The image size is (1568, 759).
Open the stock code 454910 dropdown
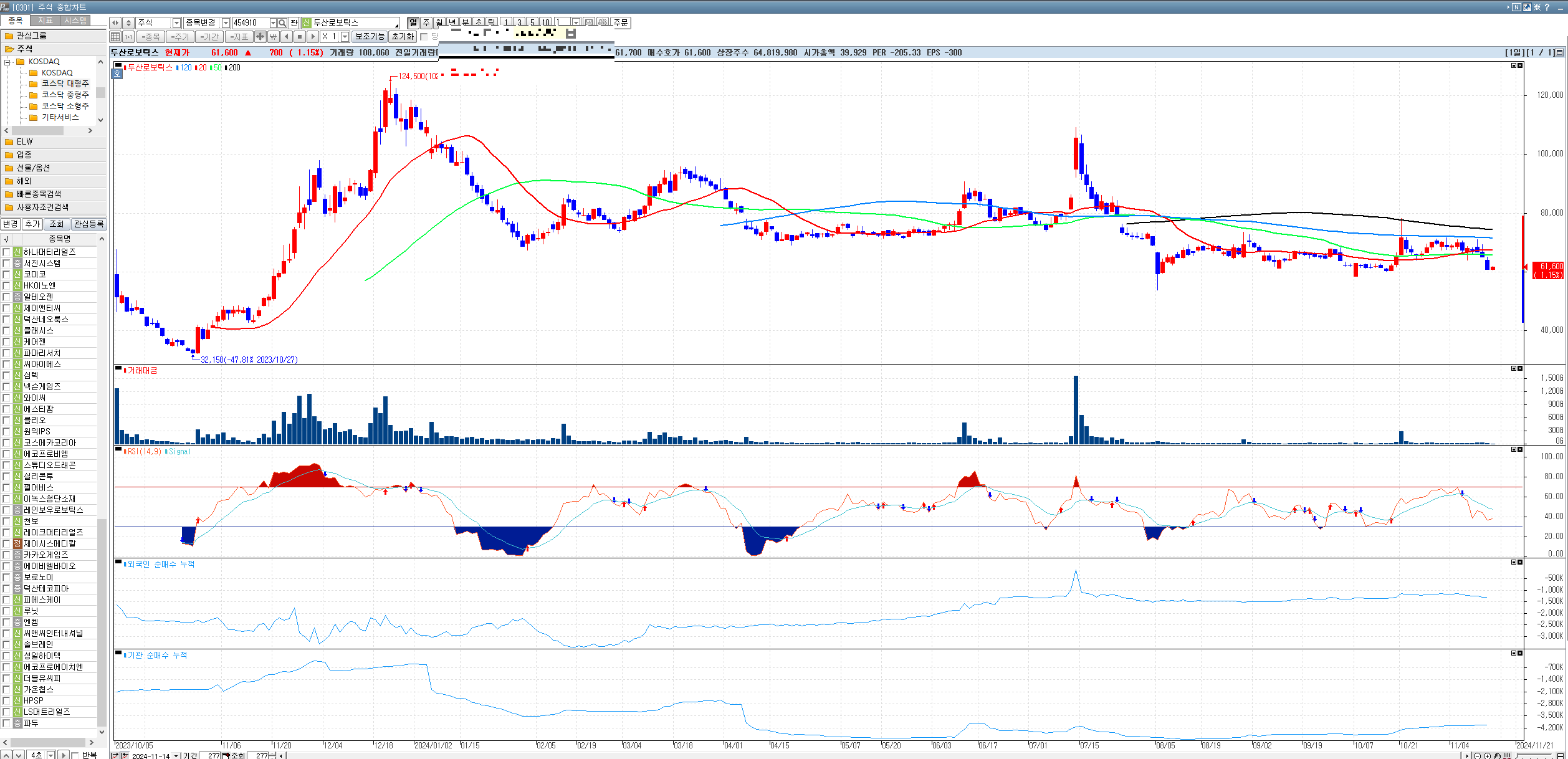272,22
